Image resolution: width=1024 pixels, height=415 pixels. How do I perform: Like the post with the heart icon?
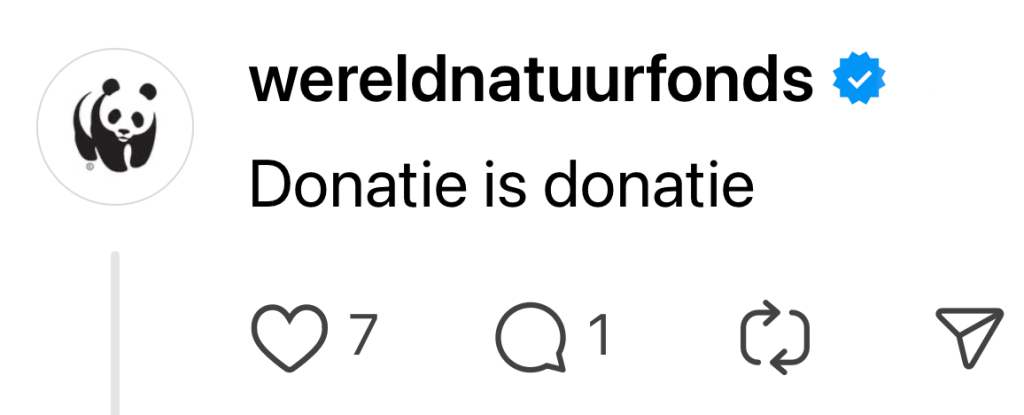pyautogui.click(x=289, y=338)
